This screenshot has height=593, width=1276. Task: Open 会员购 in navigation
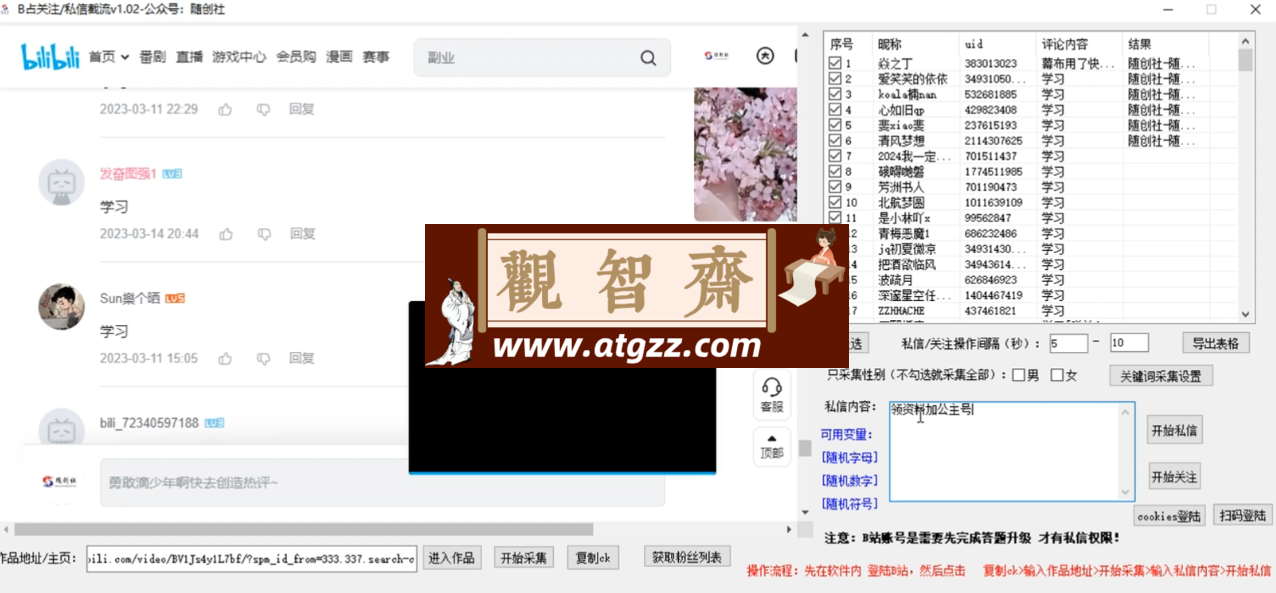coord(296,57)
